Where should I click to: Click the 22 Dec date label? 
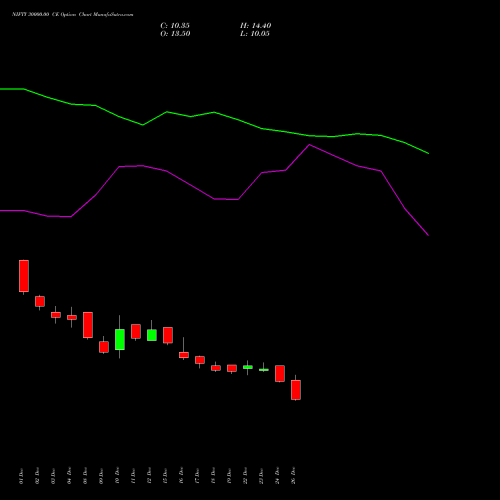pyautogui.click(x=245, y=476)
